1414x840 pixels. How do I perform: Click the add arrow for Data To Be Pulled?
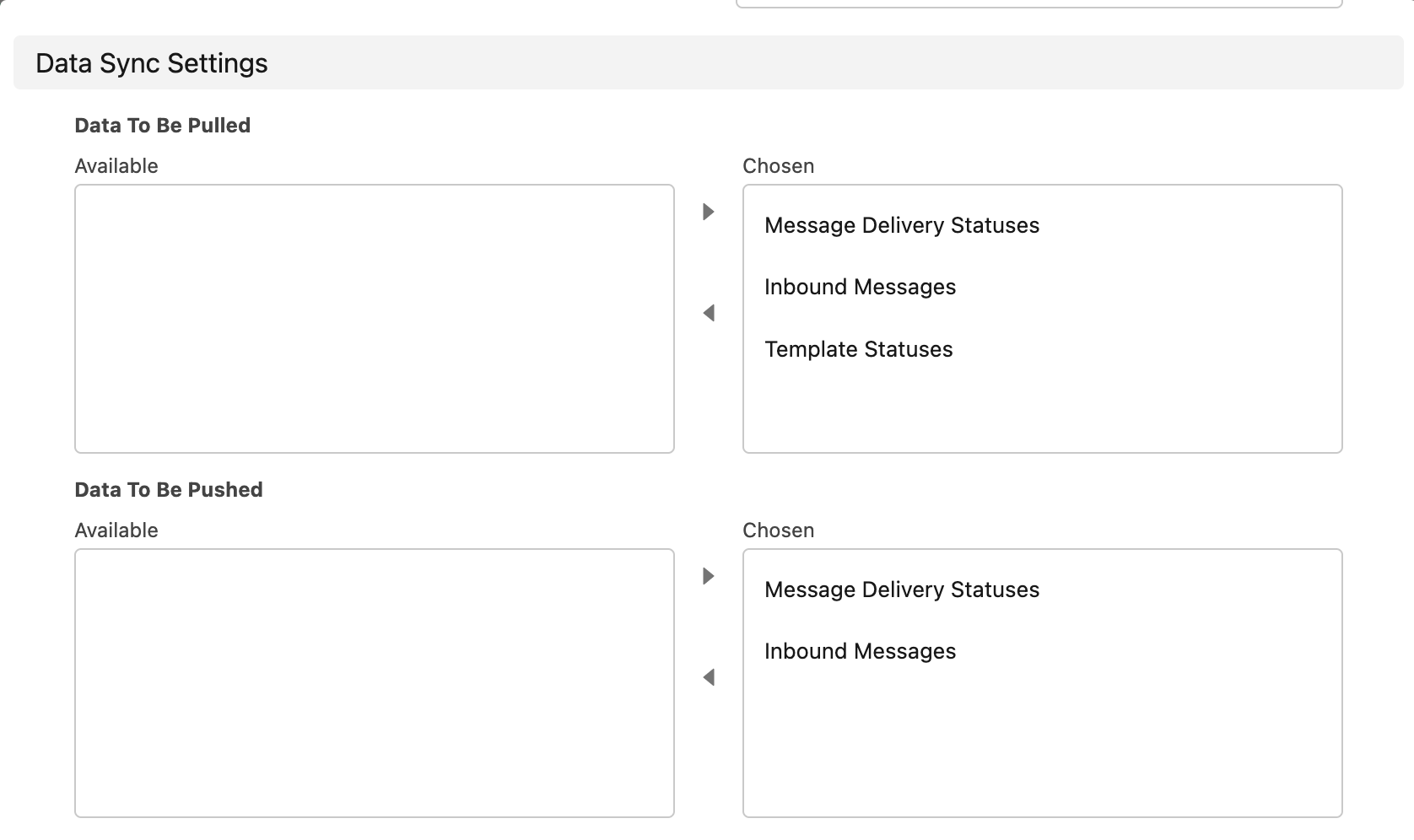point(709,212)
